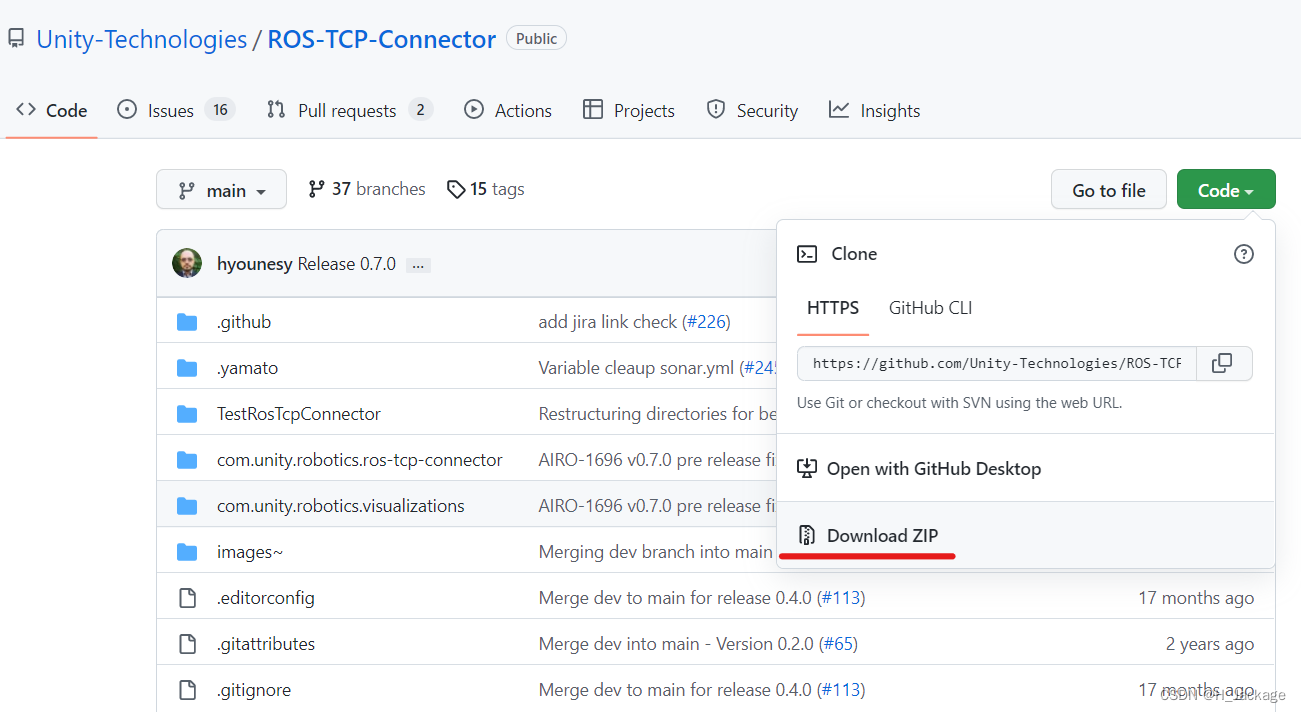
Task: Click the ZIP file icon
Action: 807,536
